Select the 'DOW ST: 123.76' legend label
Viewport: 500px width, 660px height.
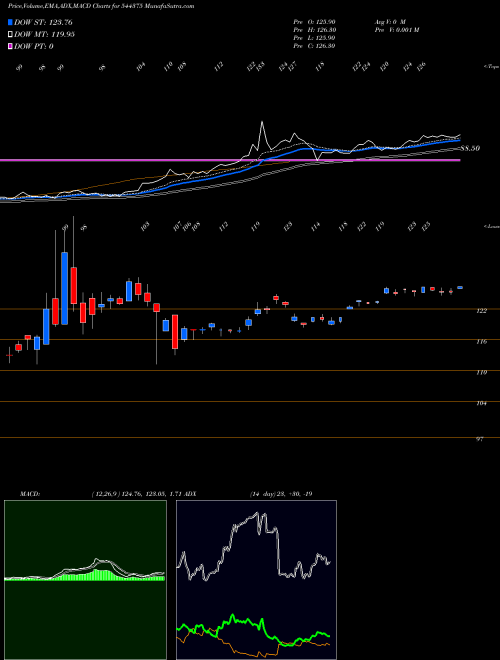43,22
